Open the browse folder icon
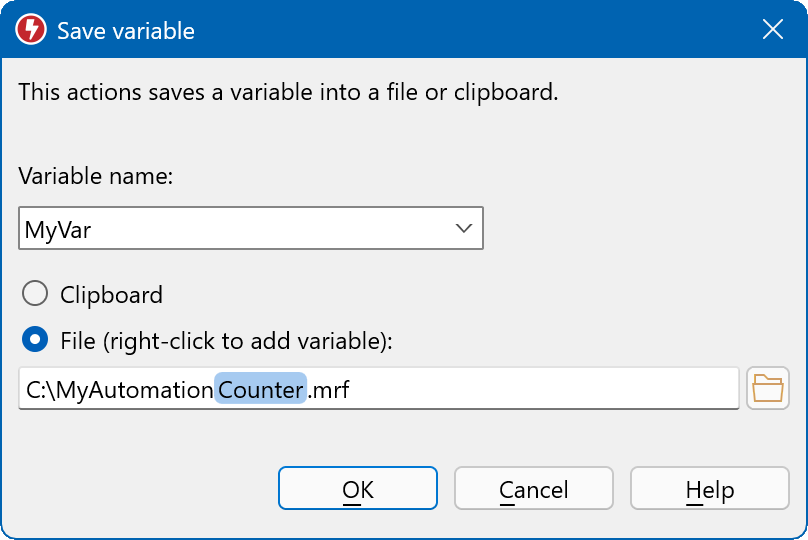This screenshot has height=540, width=808. pyautogui.click(x=767, y=388)
